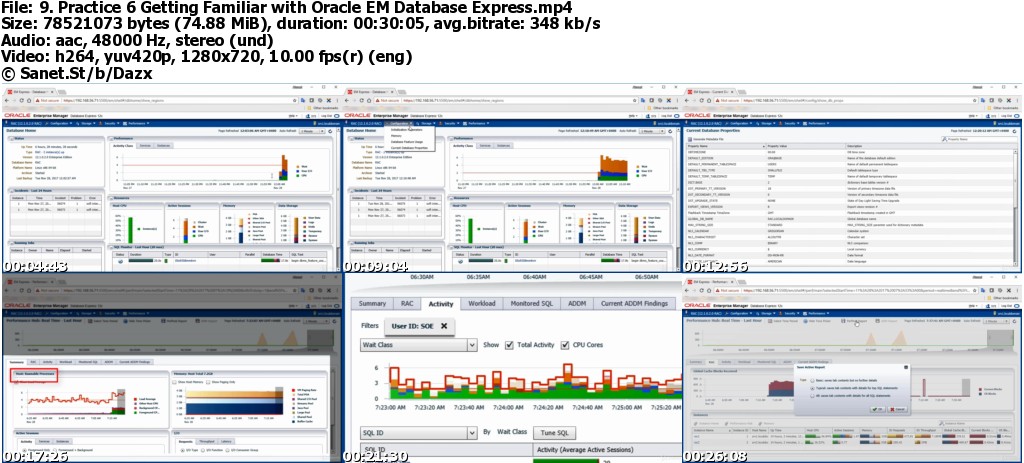1024x463 pixels.
Task: Click home icon in 00:26:08 frame browser bar
Action: coord(709,290)
